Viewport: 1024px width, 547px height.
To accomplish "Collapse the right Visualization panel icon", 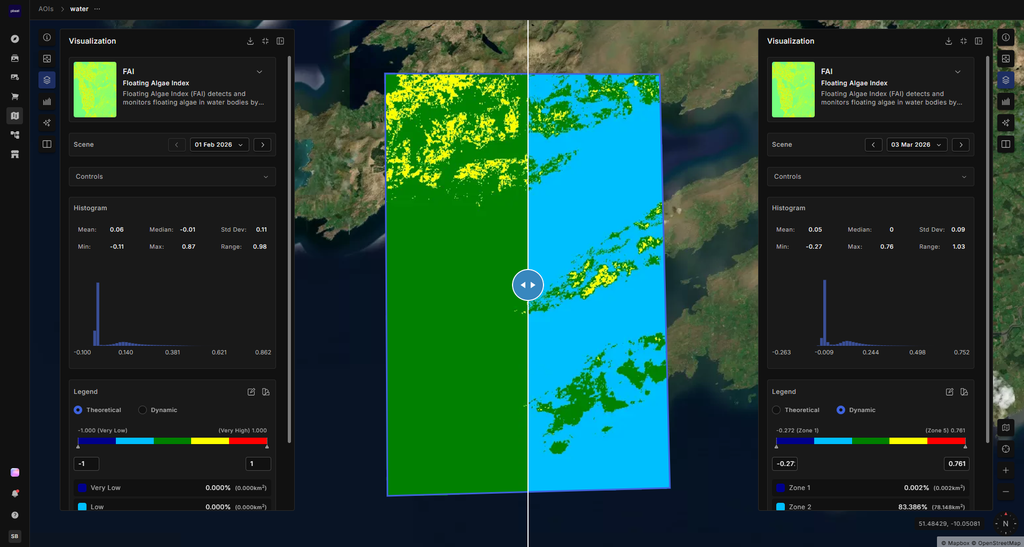I will coord(963,41).
